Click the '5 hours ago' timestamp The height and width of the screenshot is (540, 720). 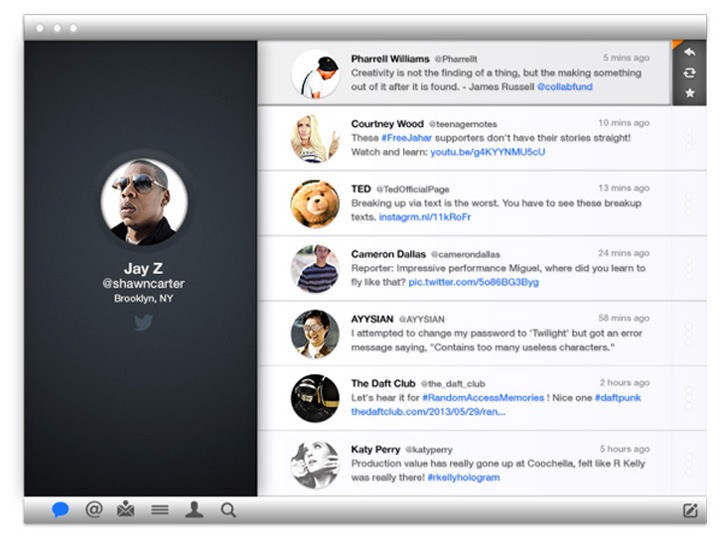tap(624, 449)
